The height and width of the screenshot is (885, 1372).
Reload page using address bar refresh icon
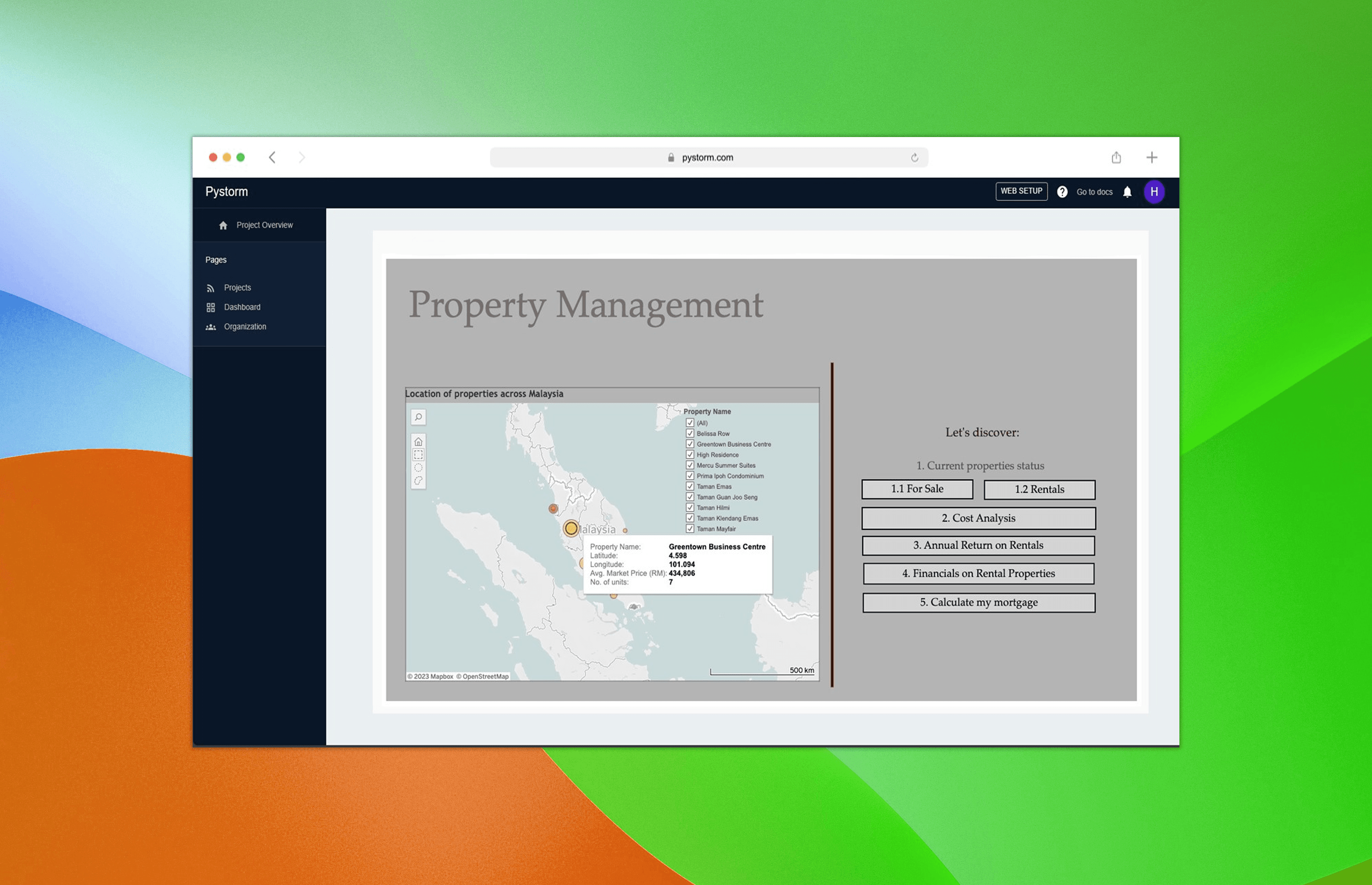pos(914,158)
